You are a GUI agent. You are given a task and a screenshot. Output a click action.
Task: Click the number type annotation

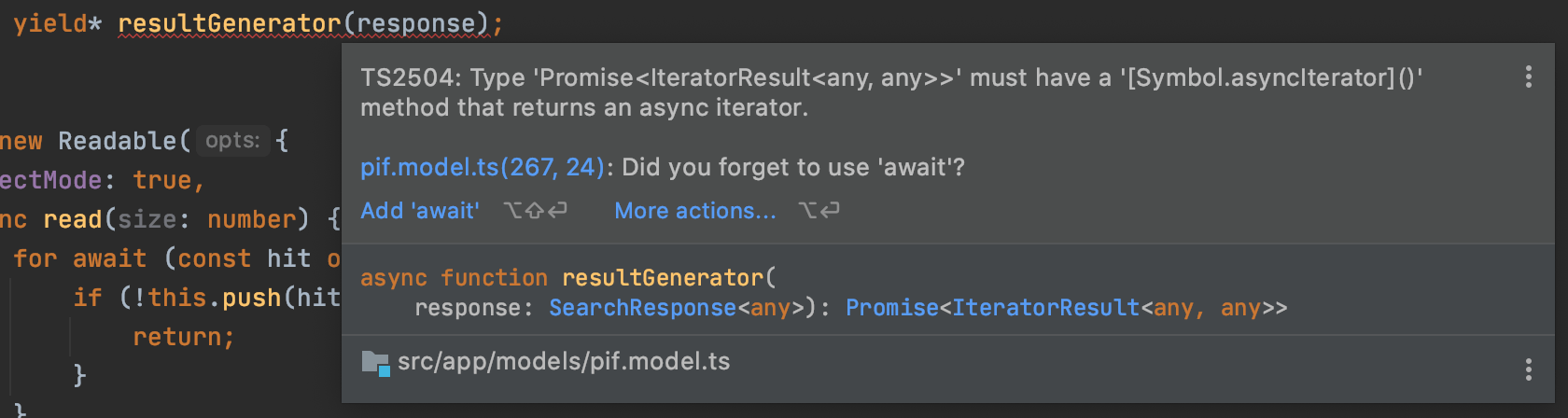[251, 219]
